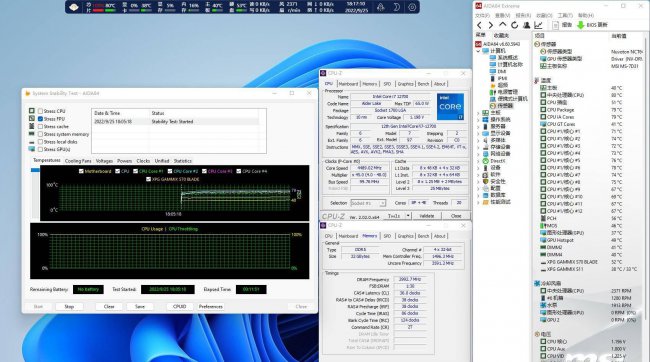The height and width of the screenshot is (362, 650).
Task: Click the 性能测试 benchmark tree icon
Action: pos(485,202)
